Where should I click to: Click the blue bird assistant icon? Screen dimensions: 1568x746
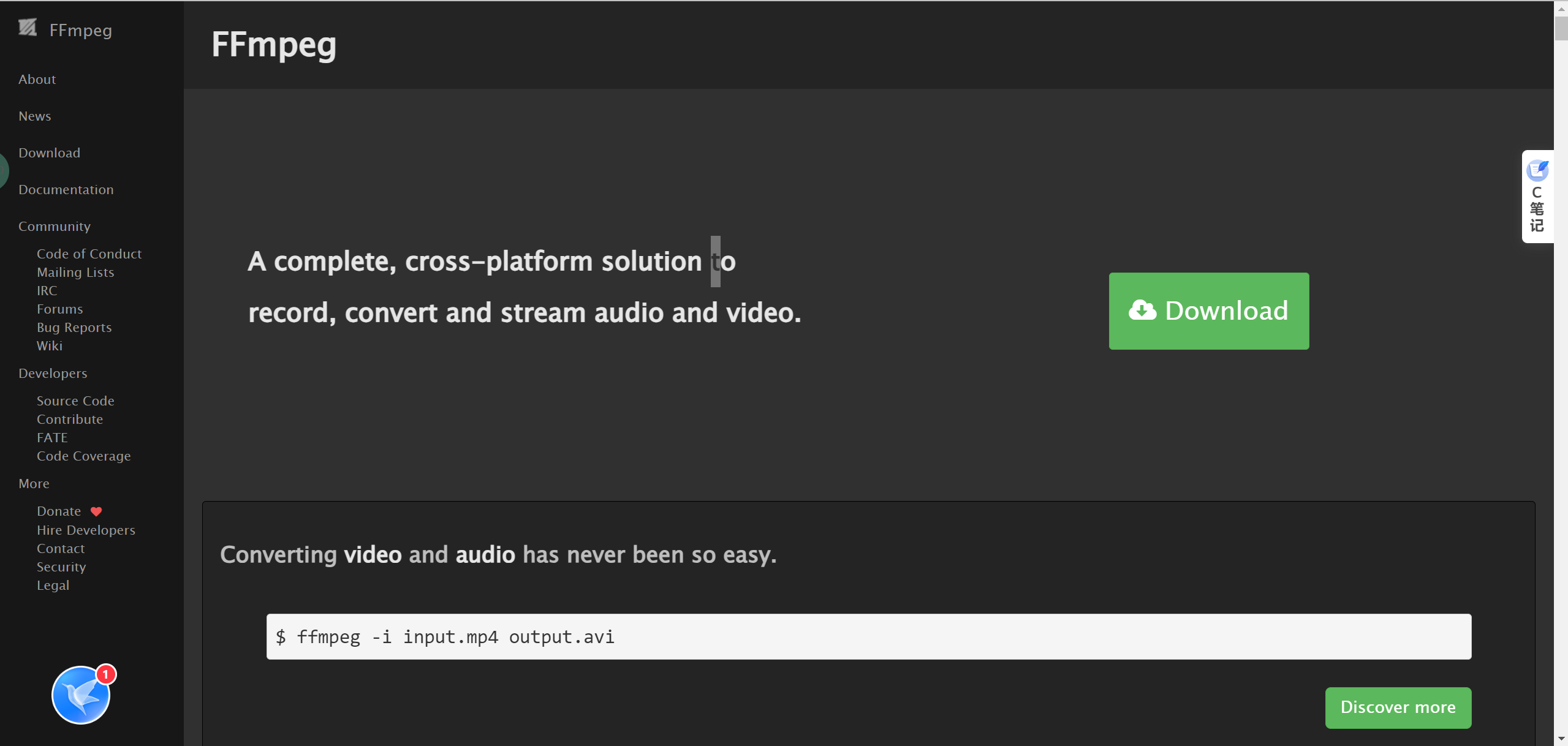click(80, 695)
